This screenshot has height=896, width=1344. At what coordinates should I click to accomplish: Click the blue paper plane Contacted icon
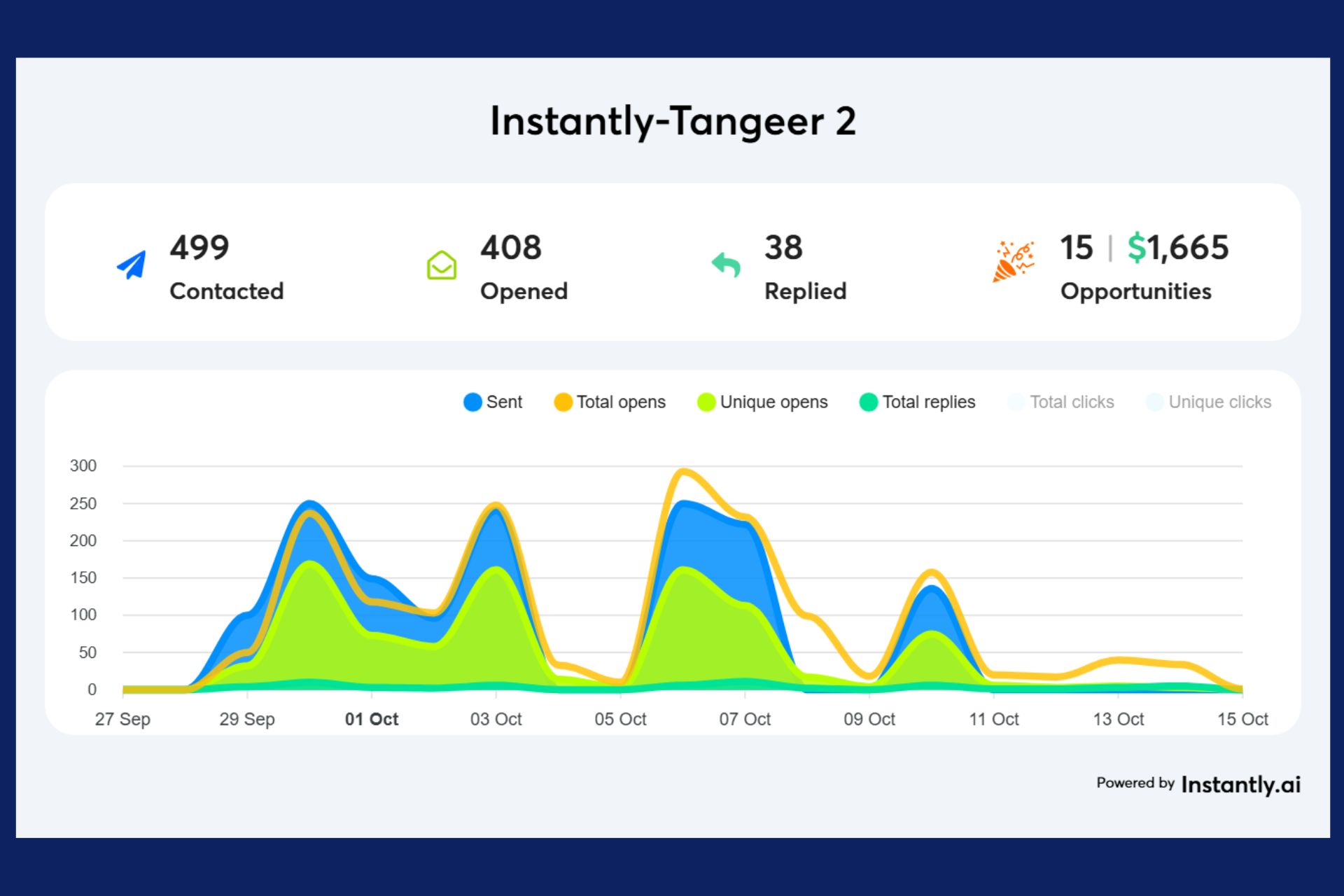tap(132, 265)
